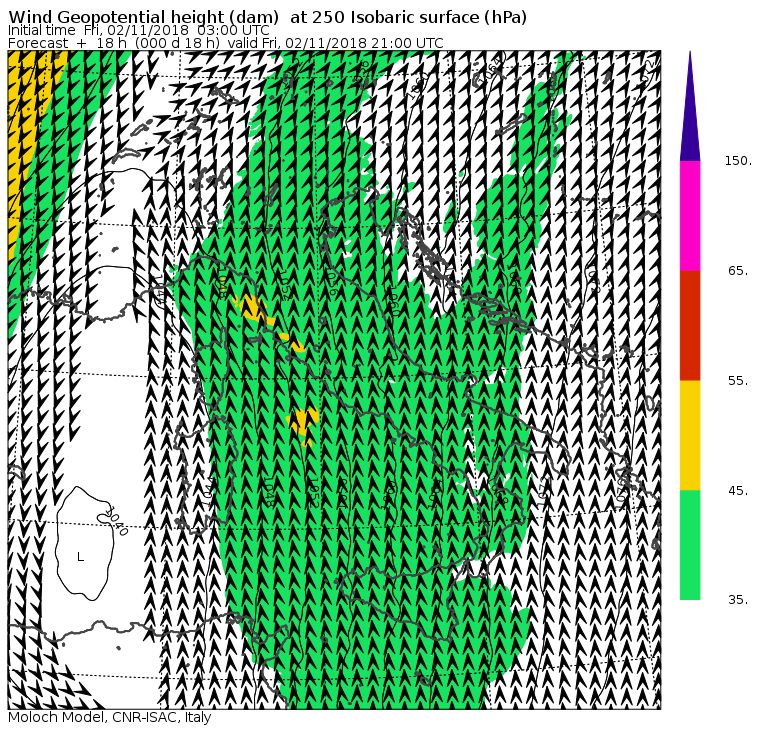Image resolution: width=760 pixels, height=731 pixels.
Task: Click the 150. legend value
Action: 738,161
